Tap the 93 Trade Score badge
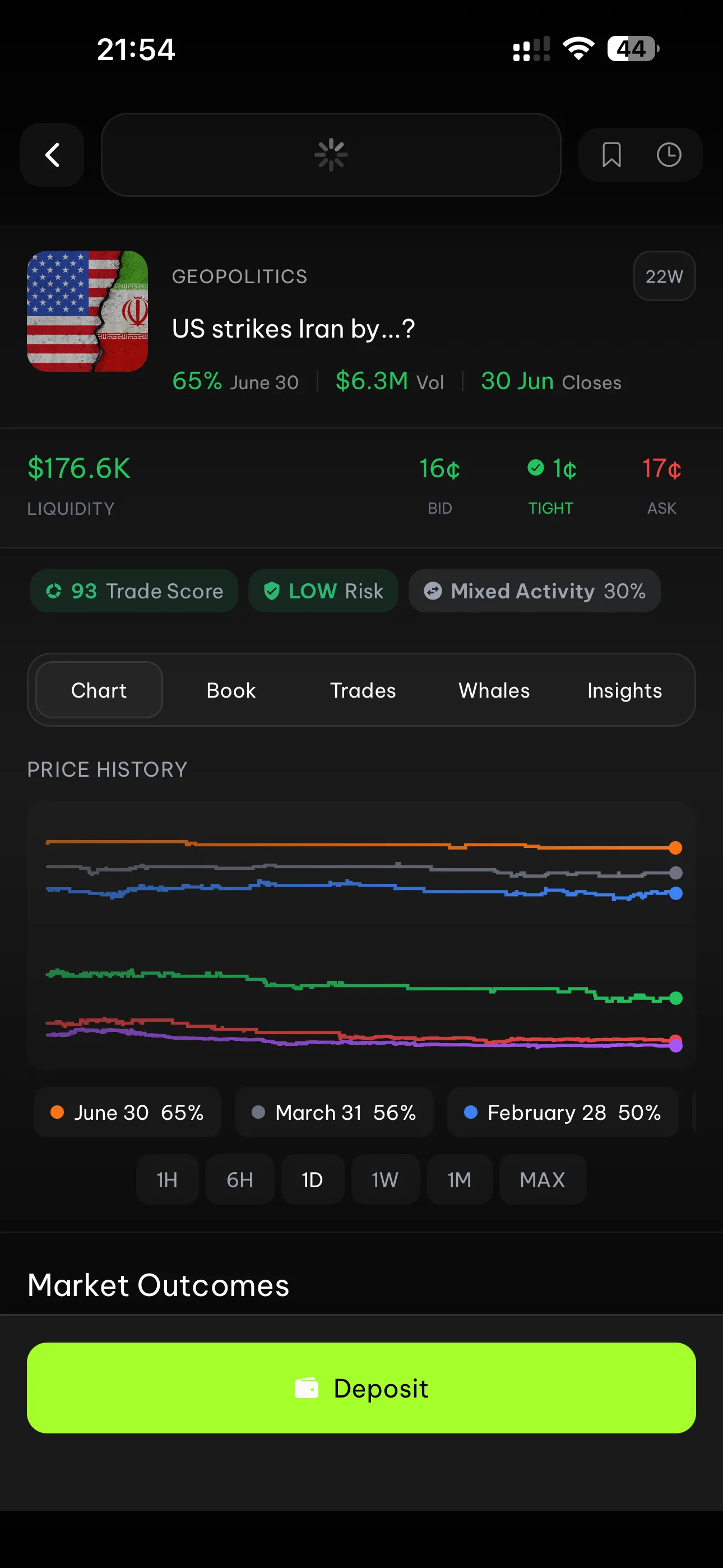The width and height of the screenshot is (723, 1568). coord(135,591)
